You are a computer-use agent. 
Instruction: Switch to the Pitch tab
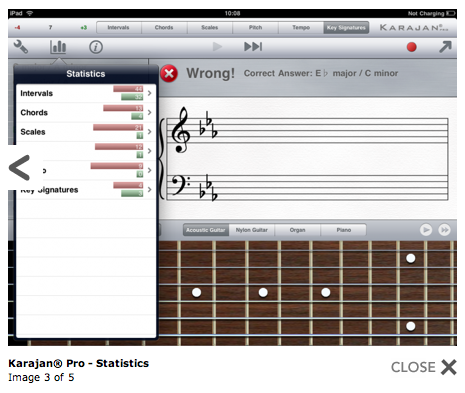pyautogui.click(x=255, y=28)
